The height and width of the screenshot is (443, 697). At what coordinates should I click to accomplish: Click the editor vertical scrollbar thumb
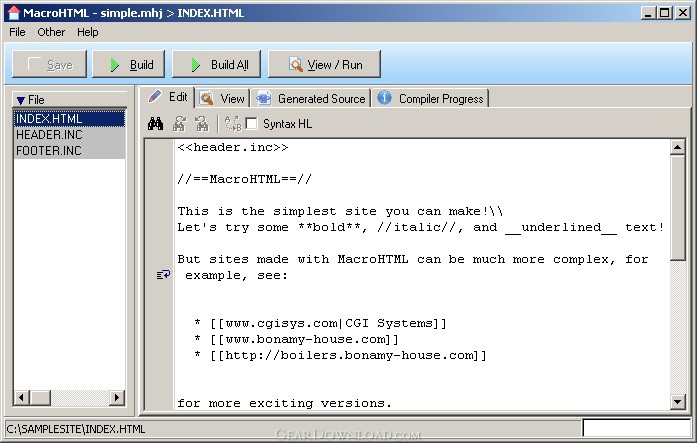pyautogui.click(x=677, y=208)
